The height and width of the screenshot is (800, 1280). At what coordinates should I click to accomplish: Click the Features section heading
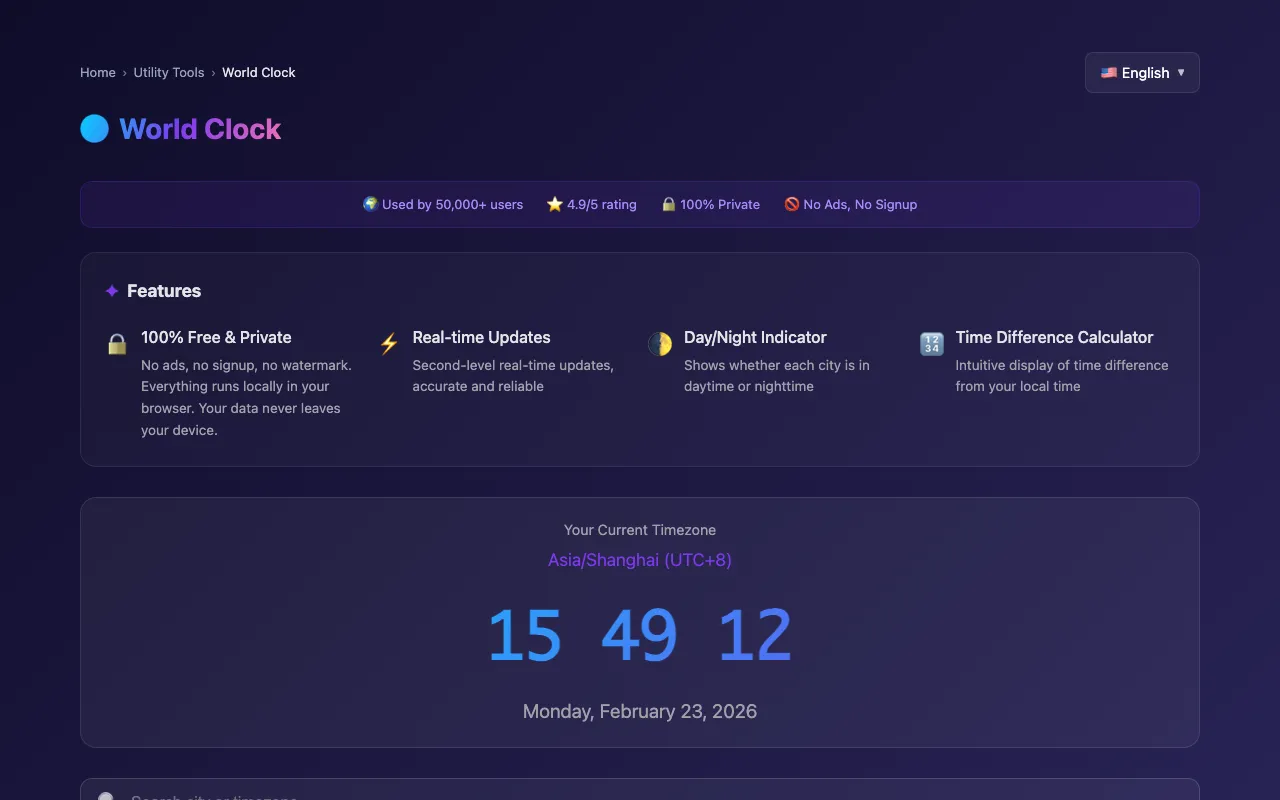pyautogui.click(x=164, y=291)
